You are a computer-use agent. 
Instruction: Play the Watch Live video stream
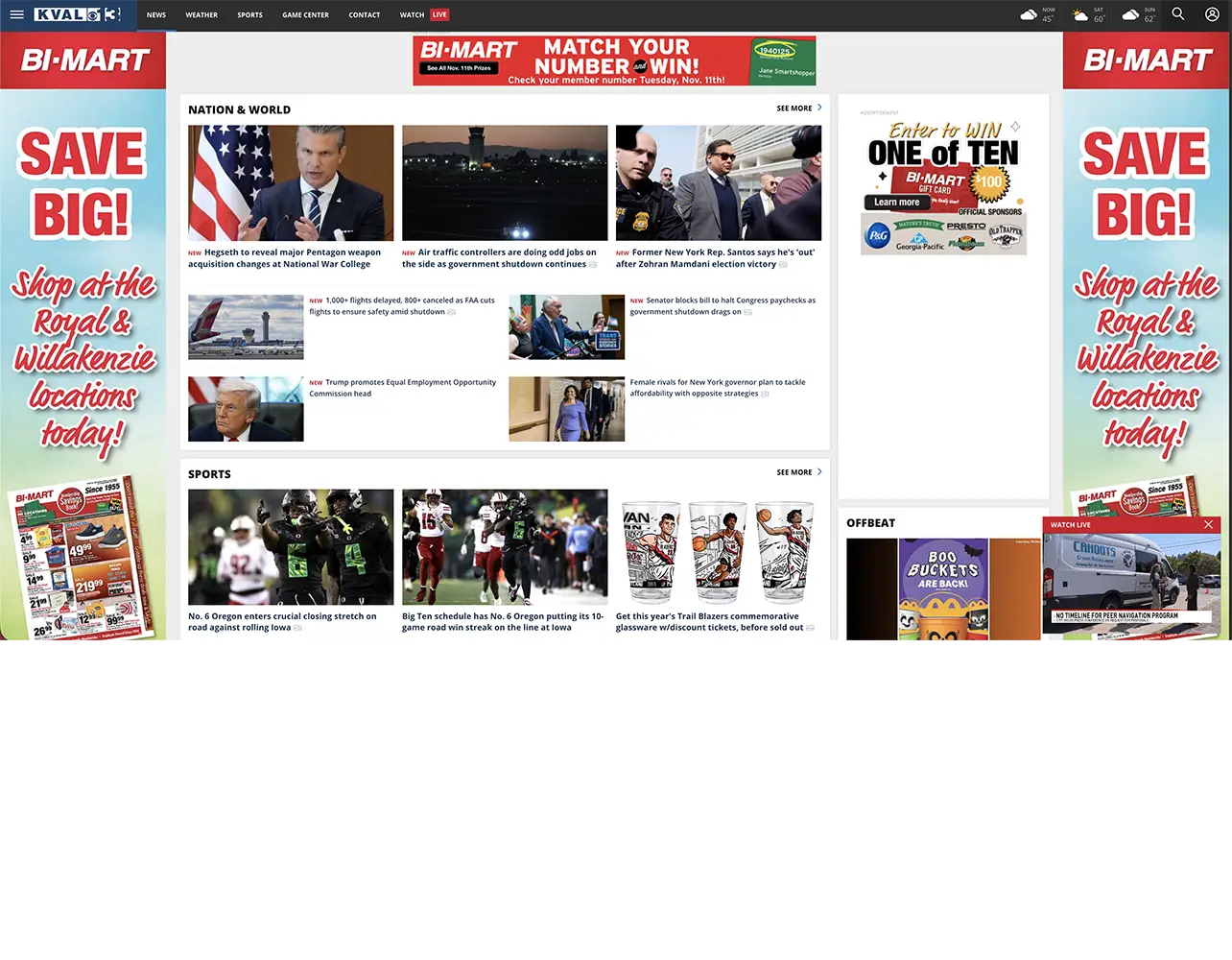pos(1132,584)
